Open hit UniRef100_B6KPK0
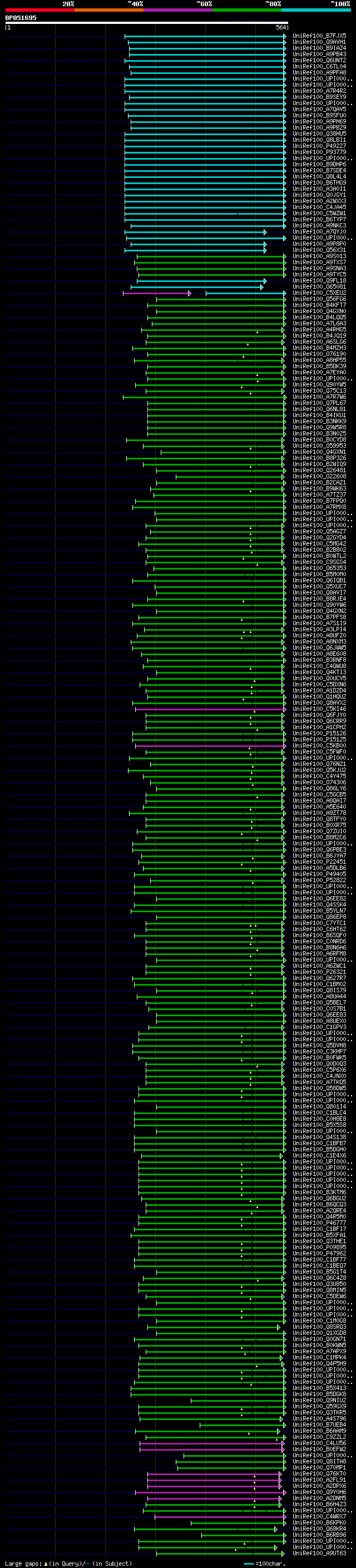Image resolution: width=356 pixels, height=1568 pixels. pyautogui.click(x=319, y=1522)
